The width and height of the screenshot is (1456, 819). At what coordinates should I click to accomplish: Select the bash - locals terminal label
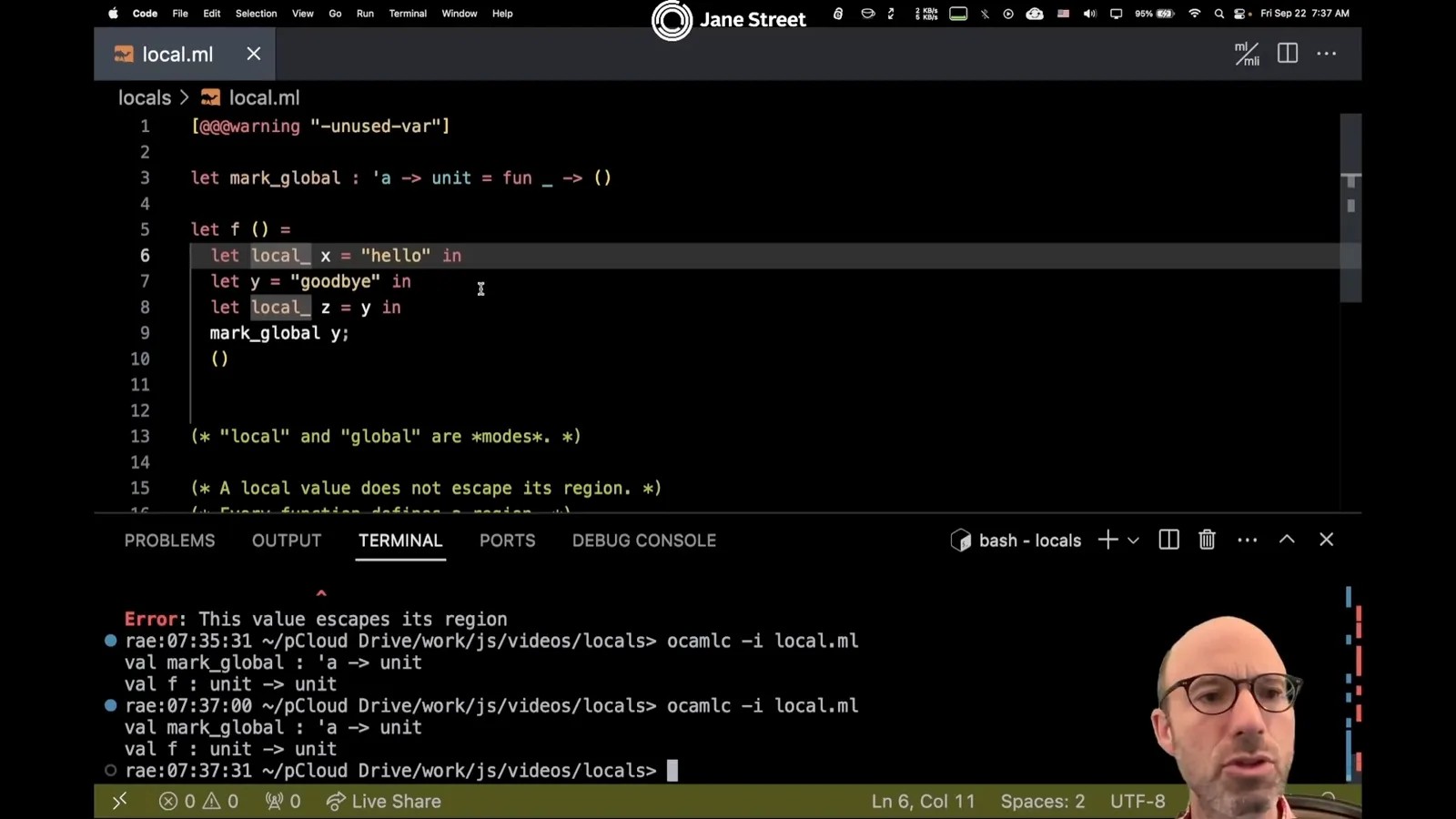tap(1016, 541)
